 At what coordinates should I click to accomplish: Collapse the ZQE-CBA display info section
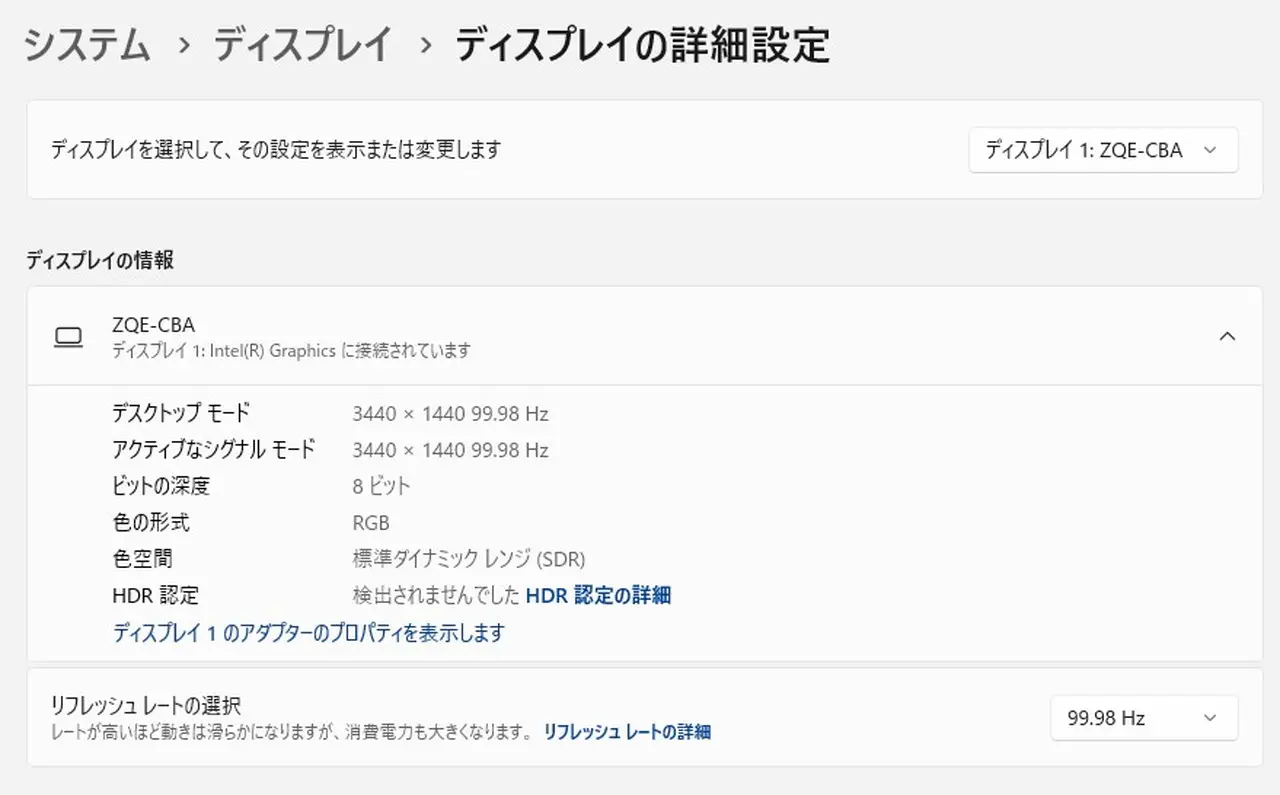click(x=1227, y=336)
